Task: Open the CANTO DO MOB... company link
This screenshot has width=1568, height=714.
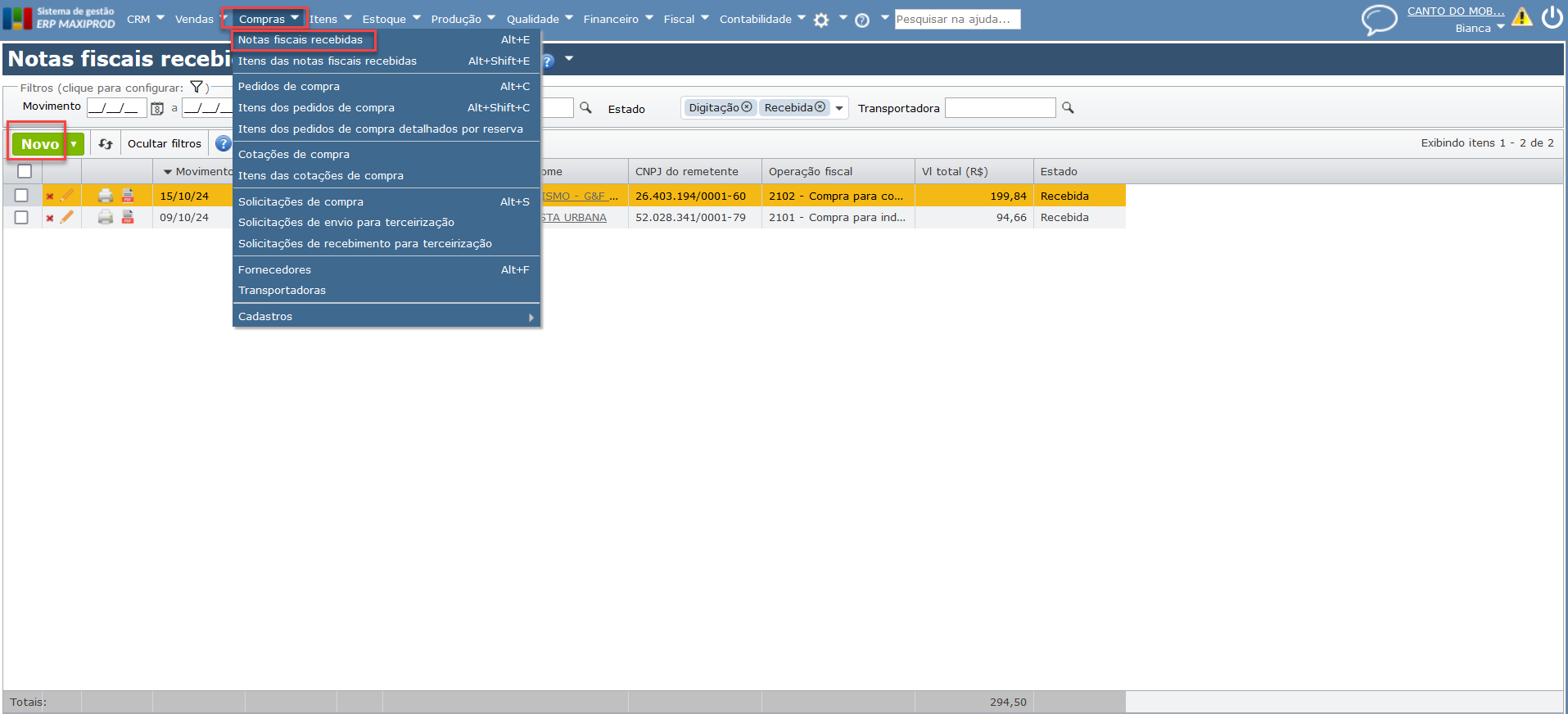Action: (x=1456, y=11)
